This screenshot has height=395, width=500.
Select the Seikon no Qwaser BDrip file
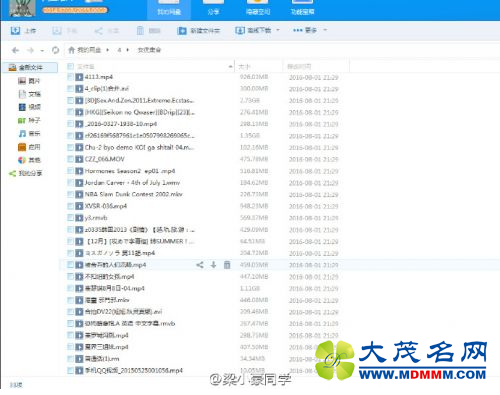[139, 112]
